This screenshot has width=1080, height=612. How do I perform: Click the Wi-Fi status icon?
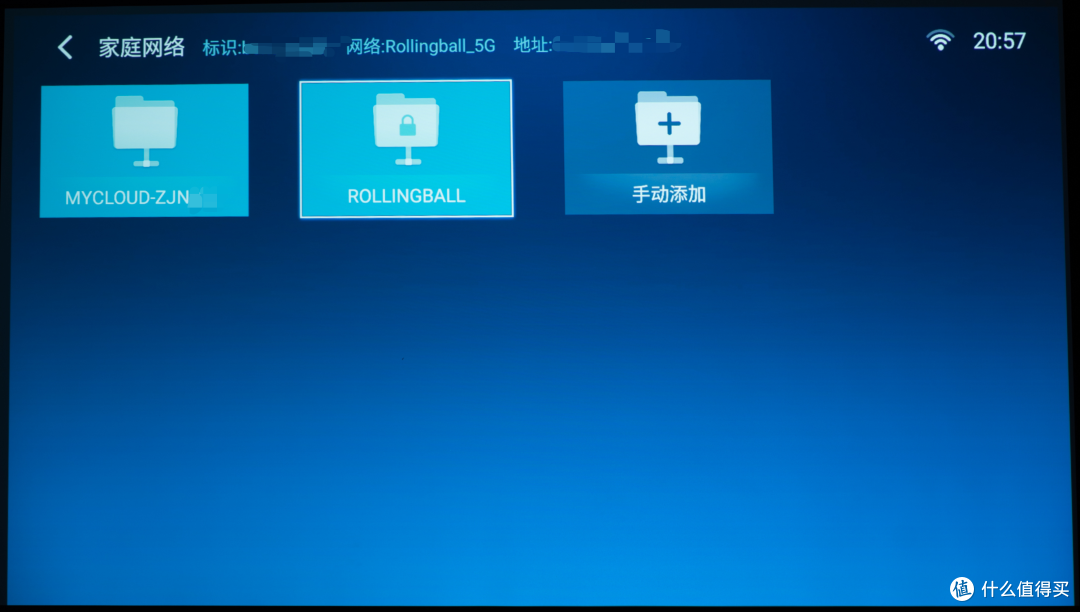[x=940, y=41]
